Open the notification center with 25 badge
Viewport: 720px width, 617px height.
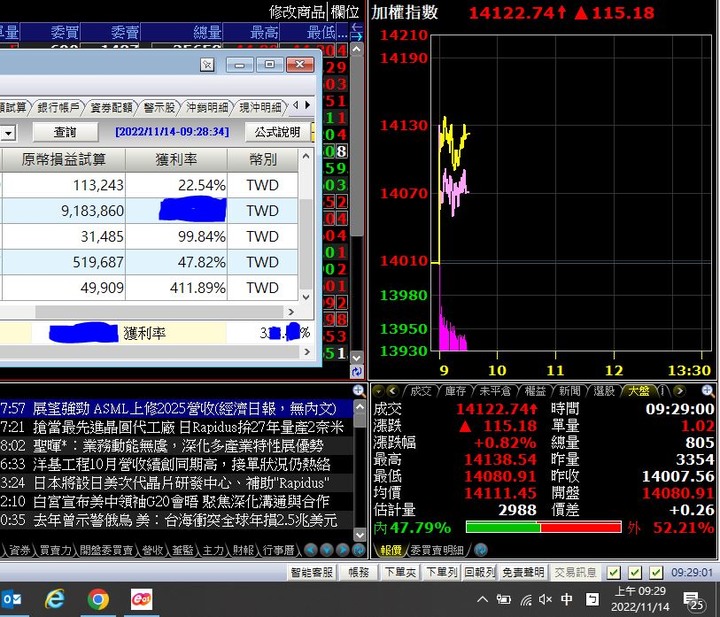pyautogui.click(x=694, y=600)
